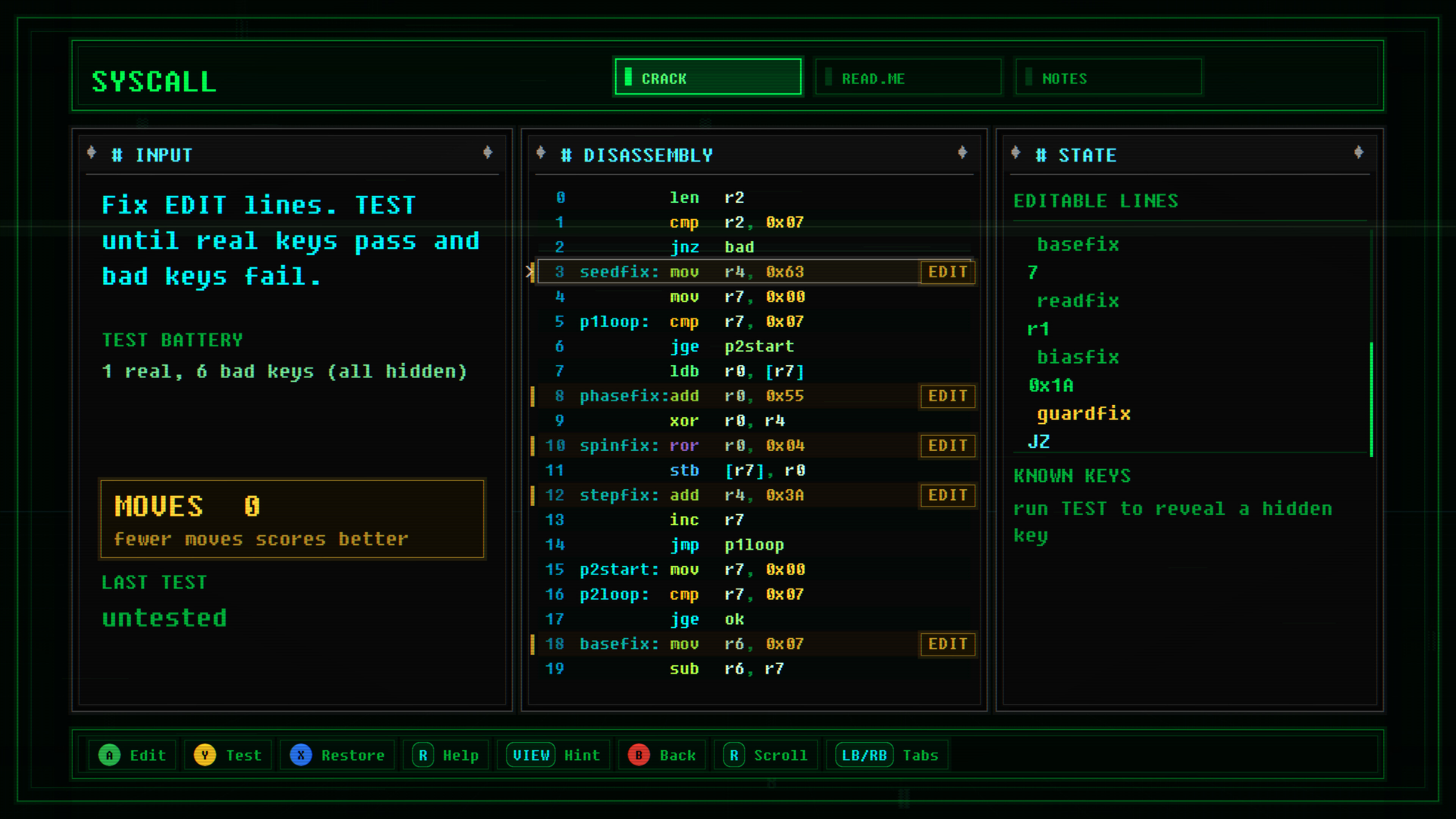Click the diamond icon left of STATE header
Viewport: 1456px width, 819px height.
click(1016, 152)
